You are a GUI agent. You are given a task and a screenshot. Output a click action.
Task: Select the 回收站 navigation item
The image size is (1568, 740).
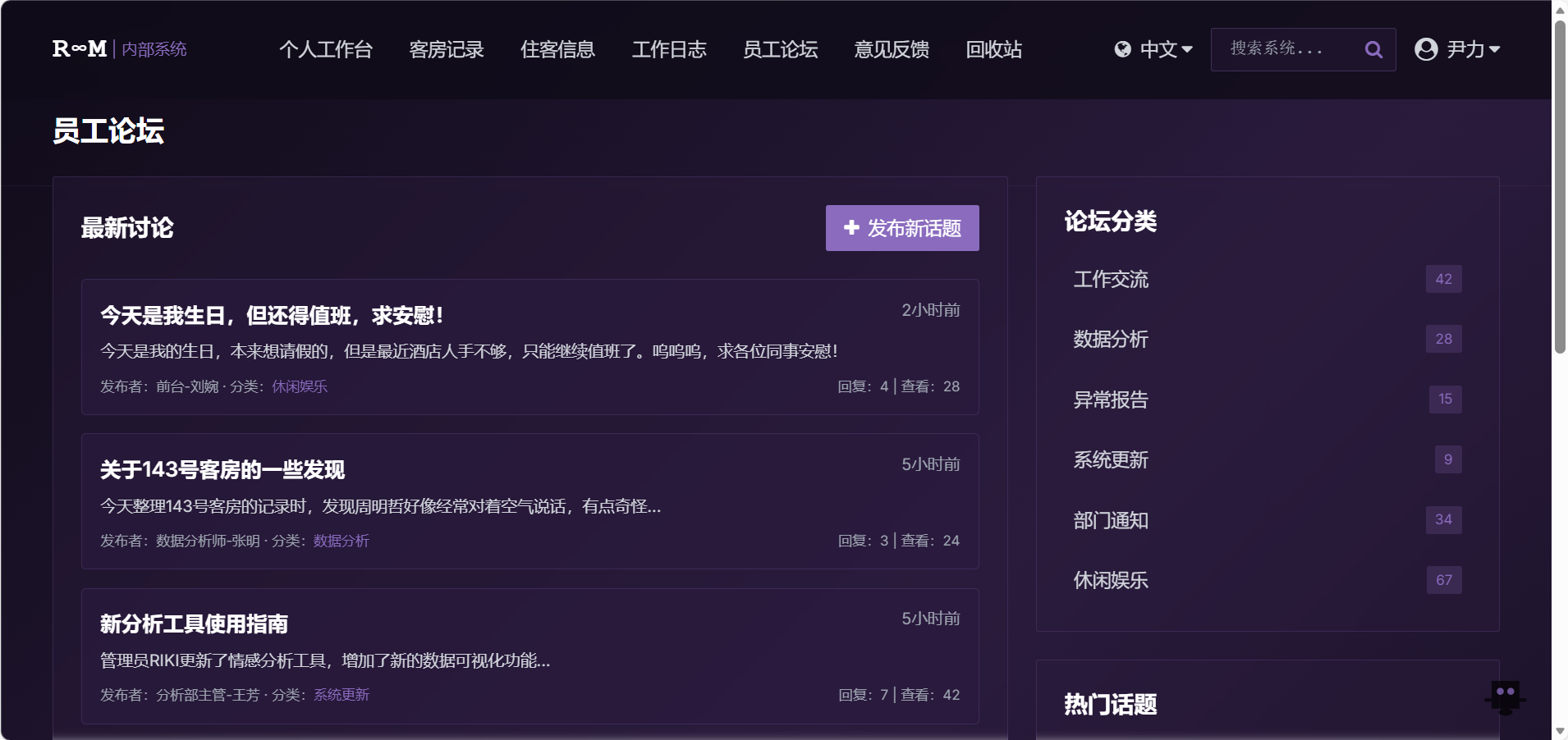point(994,49)
